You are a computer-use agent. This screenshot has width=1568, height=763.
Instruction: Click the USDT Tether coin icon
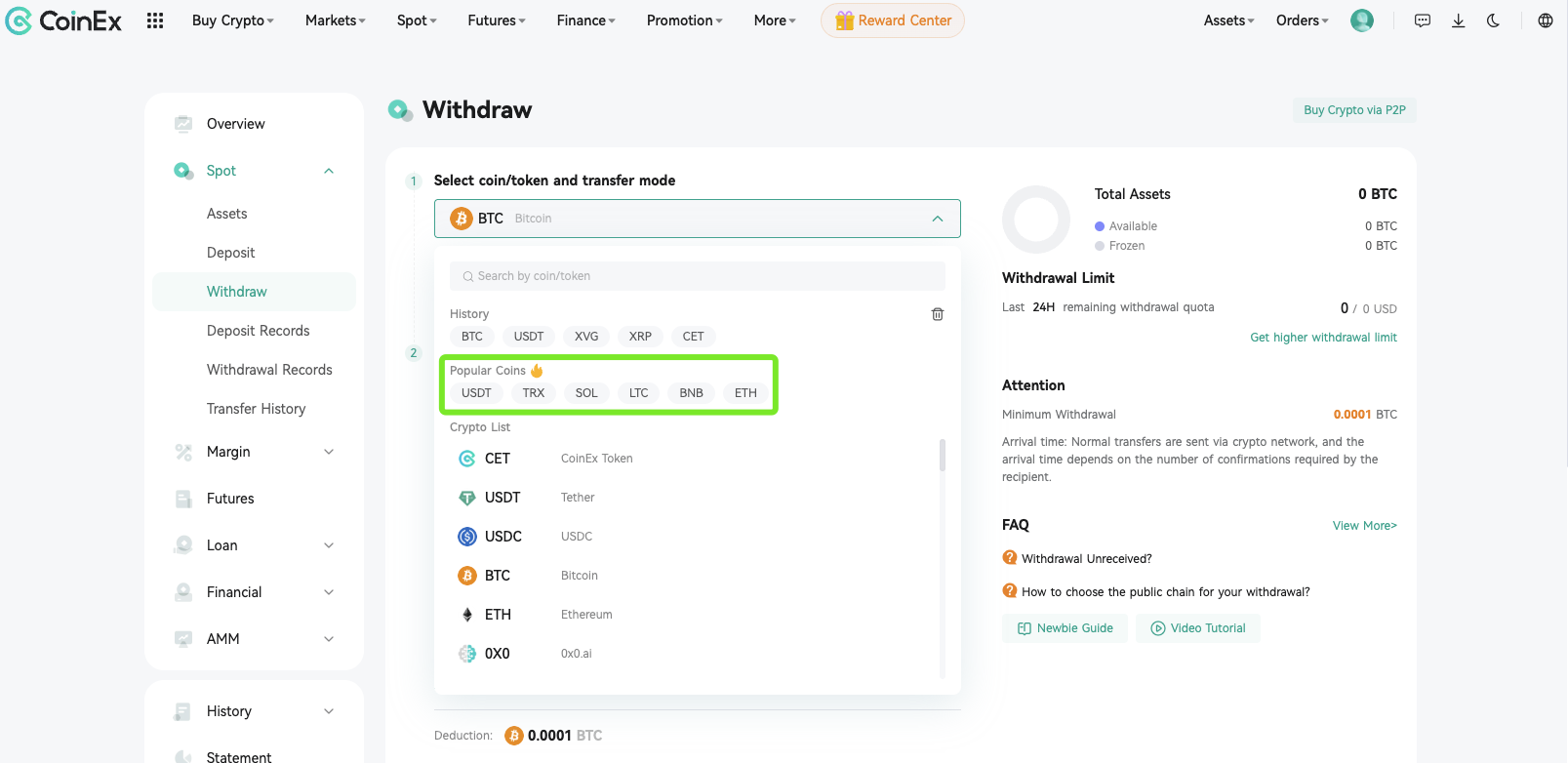pos(467,498)
